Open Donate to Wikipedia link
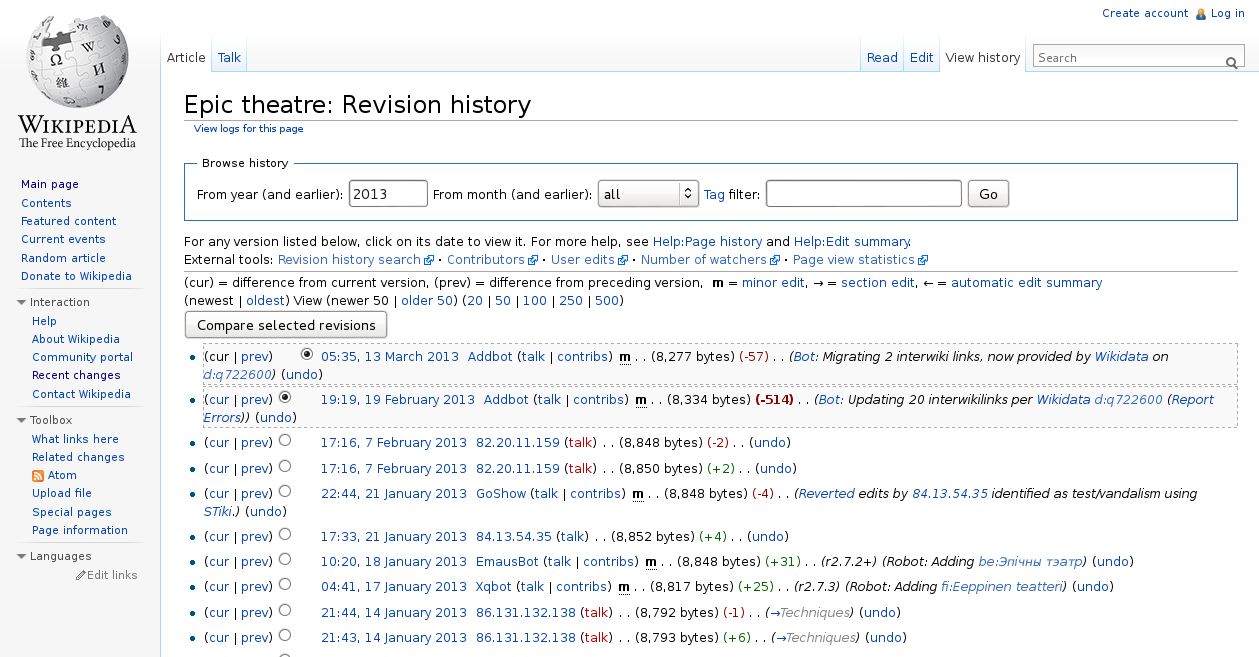 pyautogui.click(x=76, y=276)
